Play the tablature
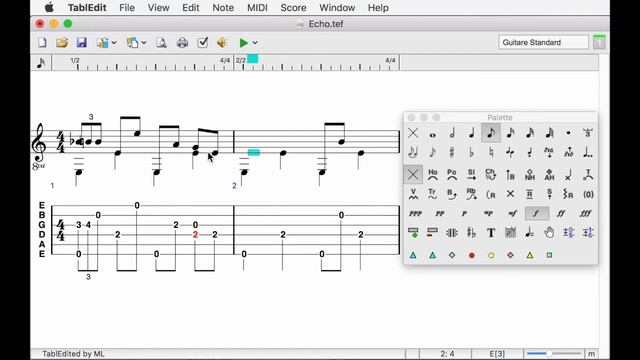This screenshot has width=640, height=360. click(244, 42)
